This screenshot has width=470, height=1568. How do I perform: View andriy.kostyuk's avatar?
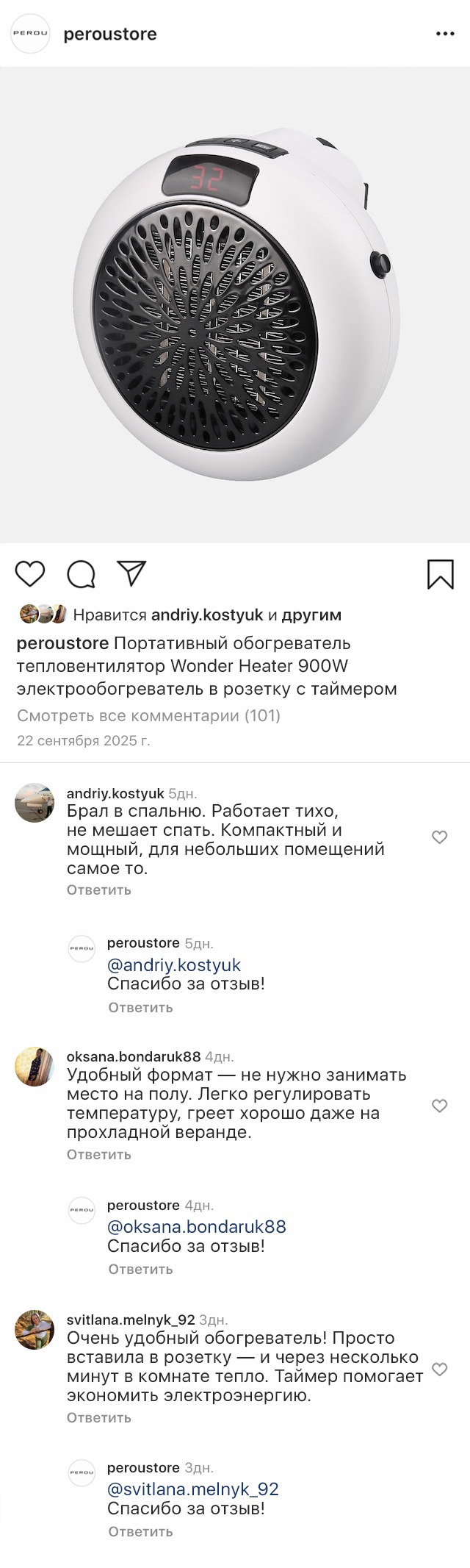pos(35,803)
